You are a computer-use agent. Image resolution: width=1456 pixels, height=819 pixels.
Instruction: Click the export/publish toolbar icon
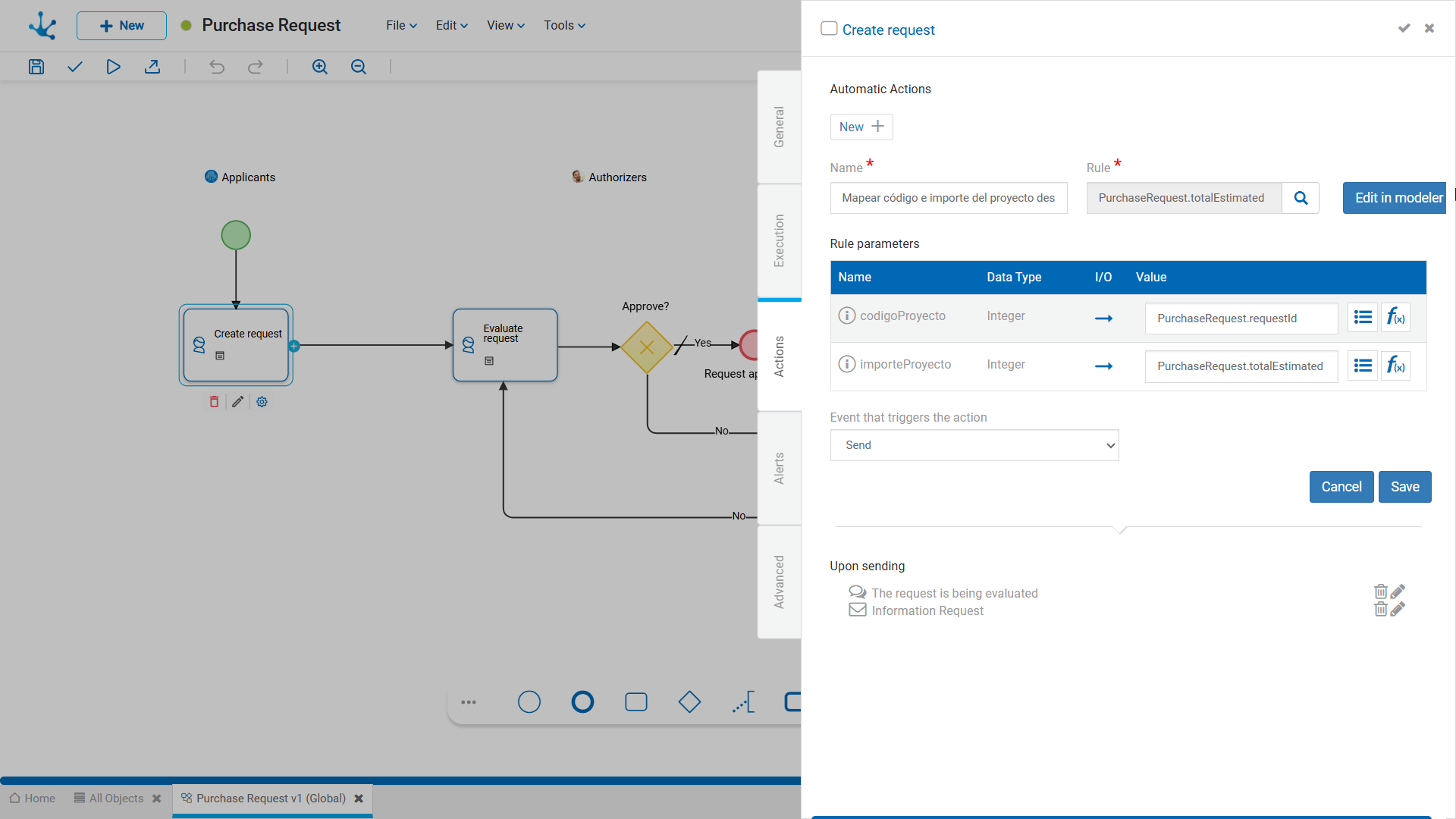tap(152, 67)
